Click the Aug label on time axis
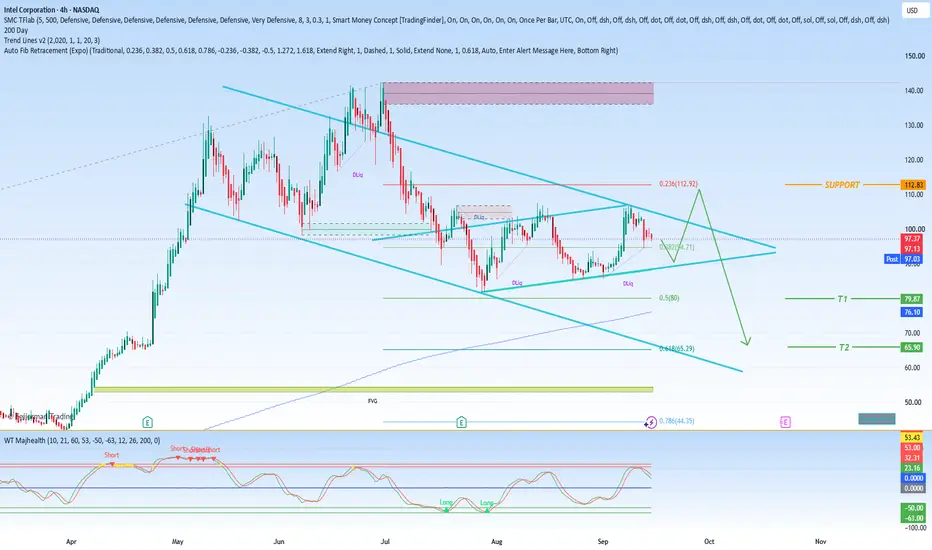The image size is (932, 550). tap(497, 541)
